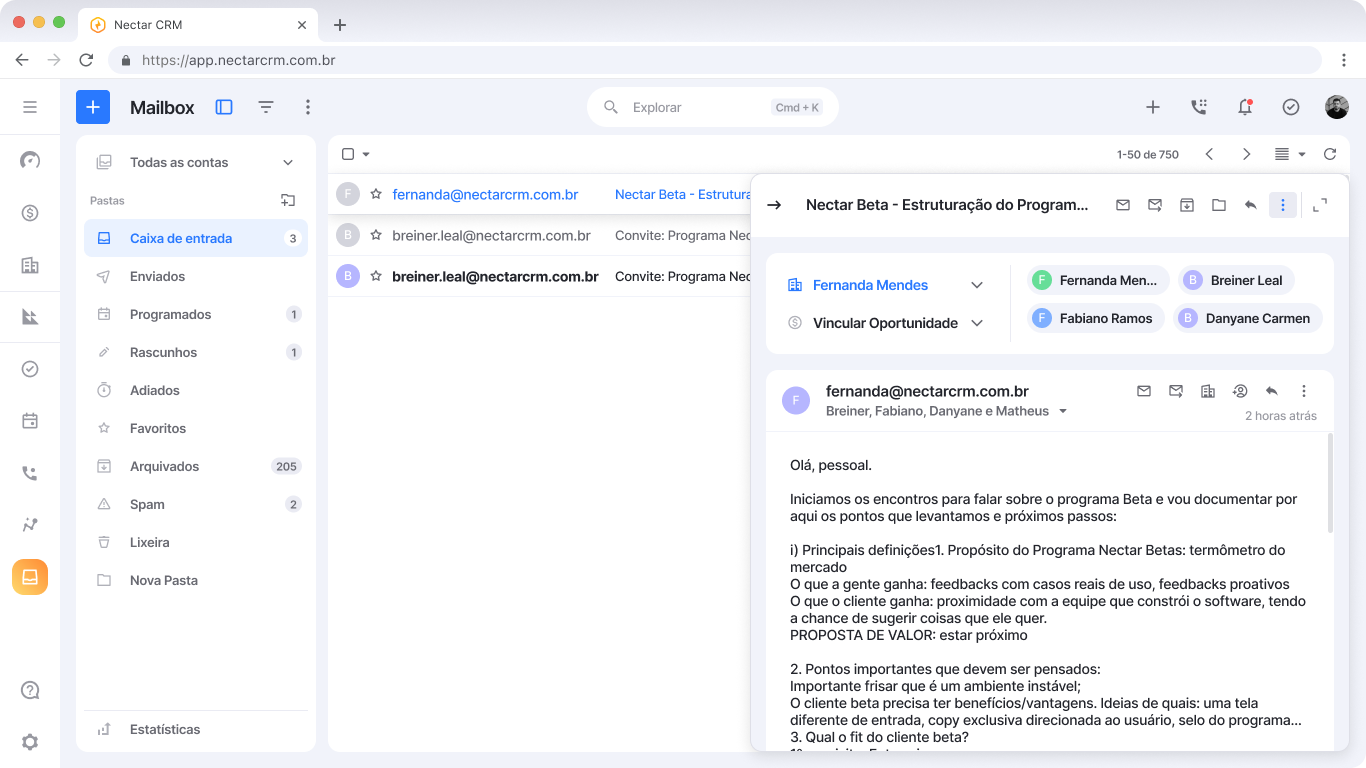Select the Caixa de entrada folder
This screenshot has height=768, width=1366.
[196, 238]
